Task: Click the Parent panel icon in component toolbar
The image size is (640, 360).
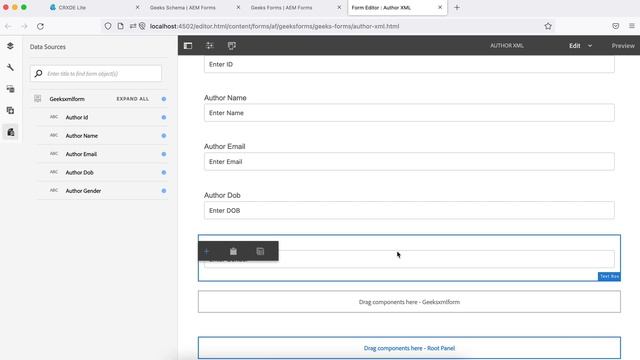Action: [x=260, y=251]
